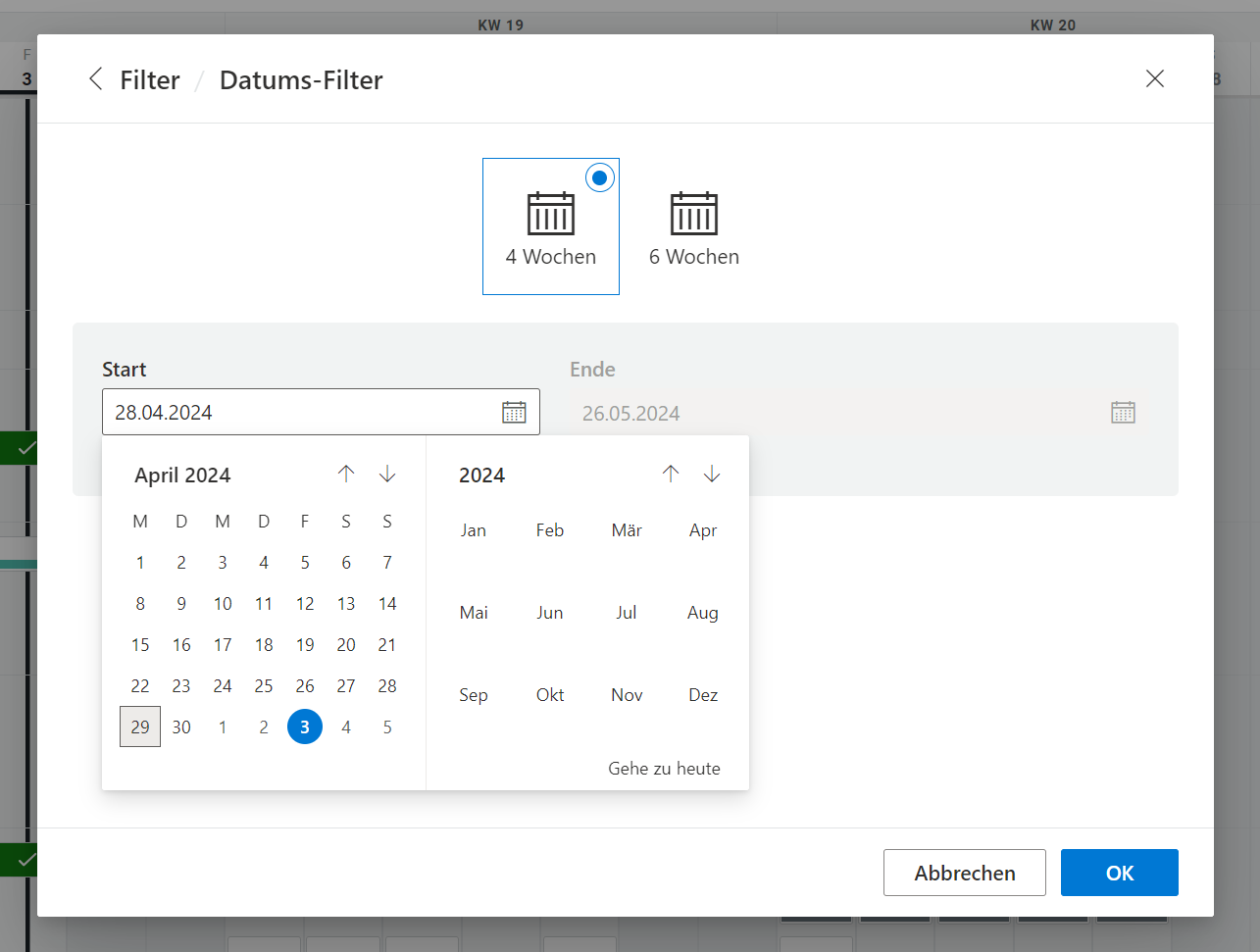Pick day 13 in the April calendar
The width and height of the screenshot is (1260, 952).
[346, 604]
